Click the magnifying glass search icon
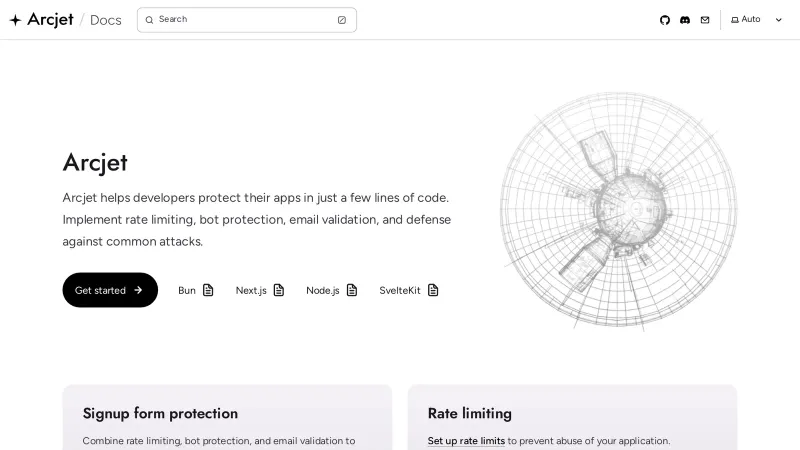The height and width of the screenshot is (450, 800). click(150, 20)
